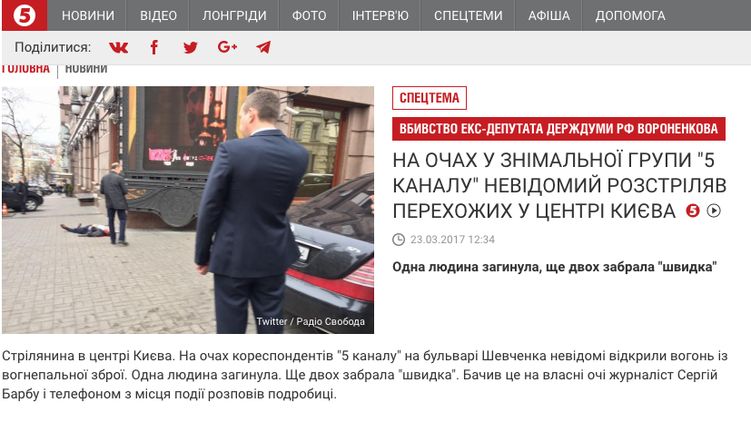Open the ВІДЕО menu item
This screenshot has width=751, height=422.
tap(158, 15)
